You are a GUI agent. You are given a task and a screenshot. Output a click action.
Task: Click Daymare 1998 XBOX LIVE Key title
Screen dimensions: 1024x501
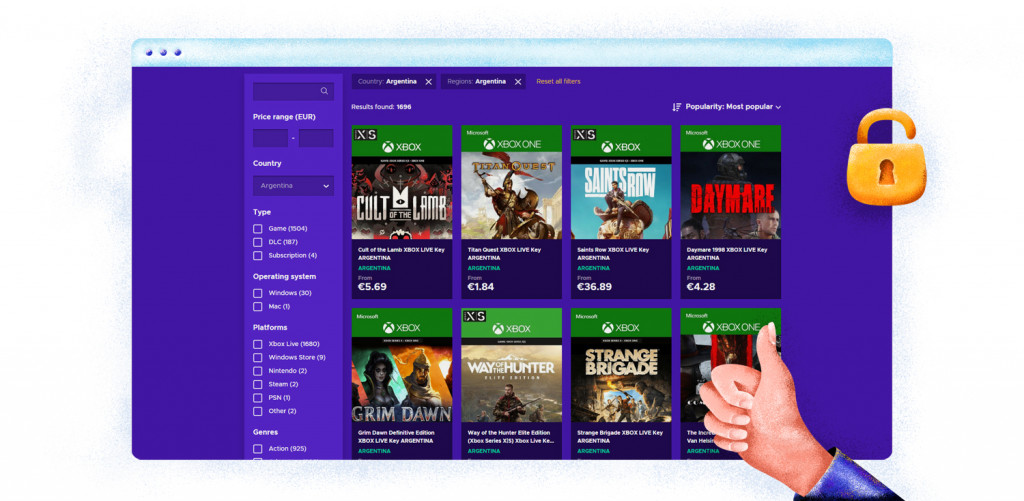click(x=727, y=253)
